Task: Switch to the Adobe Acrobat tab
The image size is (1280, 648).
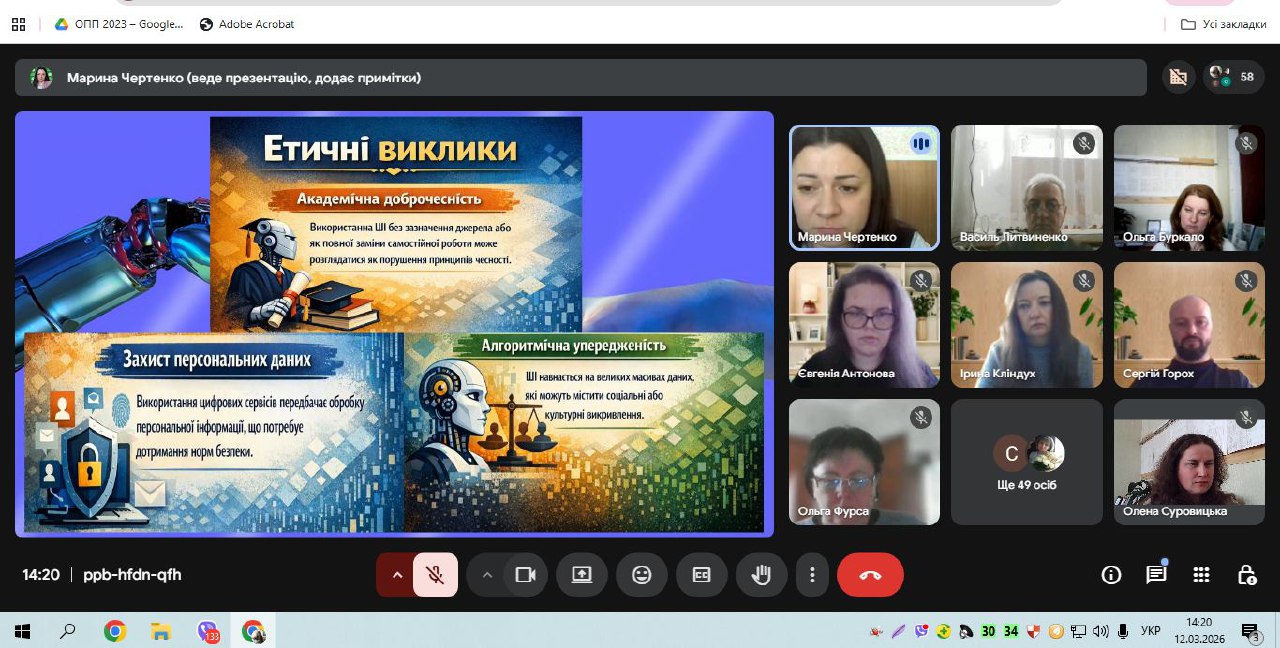Action: click(x=245, y=23)
